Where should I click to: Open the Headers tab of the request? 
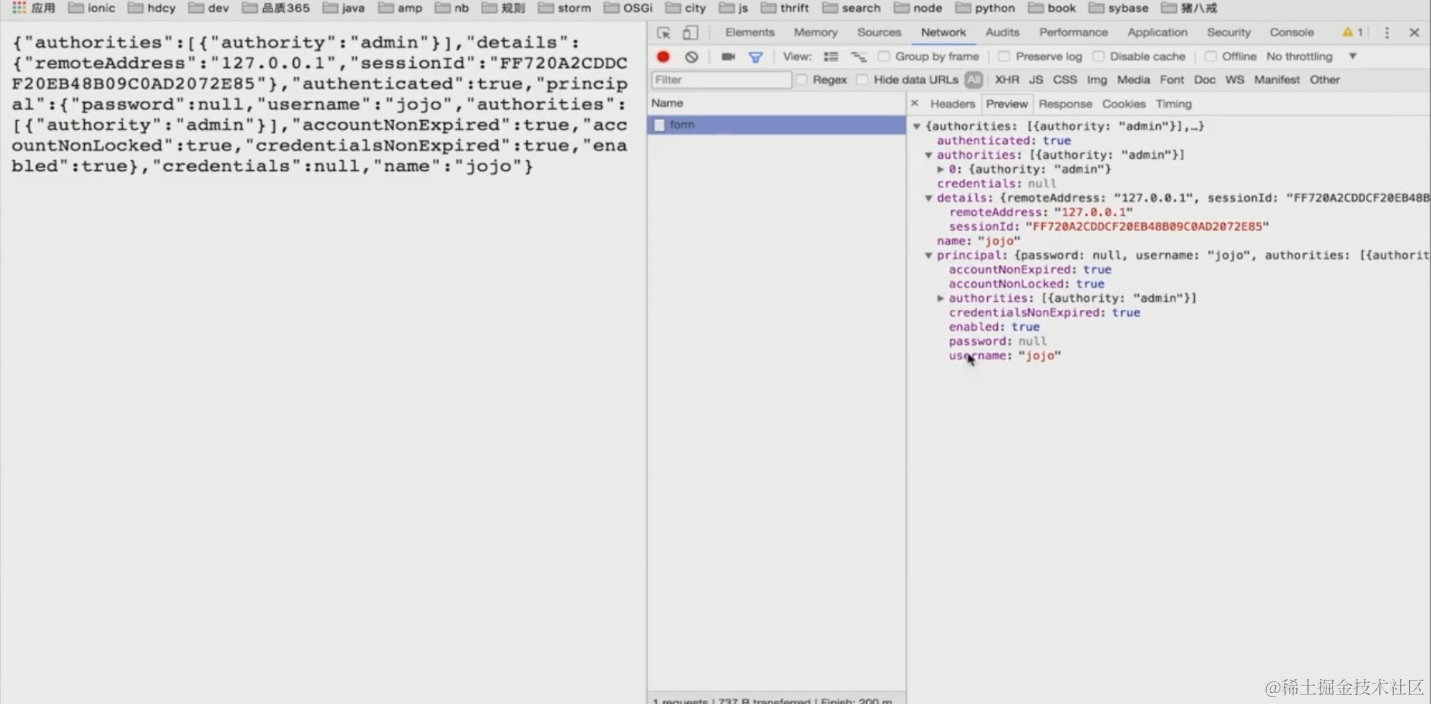[952, 104]
